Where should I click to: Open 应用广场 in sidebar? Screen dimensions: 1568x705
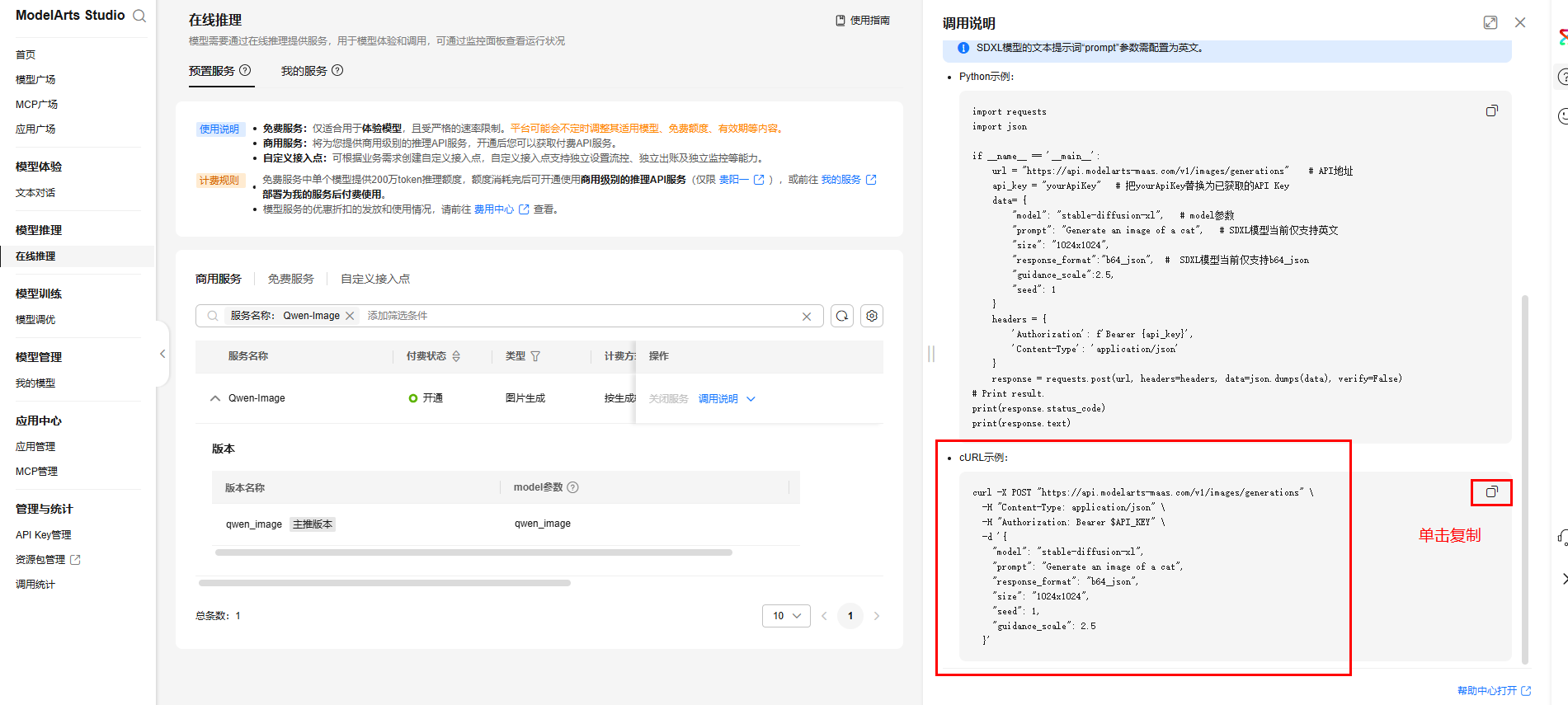(x=35, y=129)
